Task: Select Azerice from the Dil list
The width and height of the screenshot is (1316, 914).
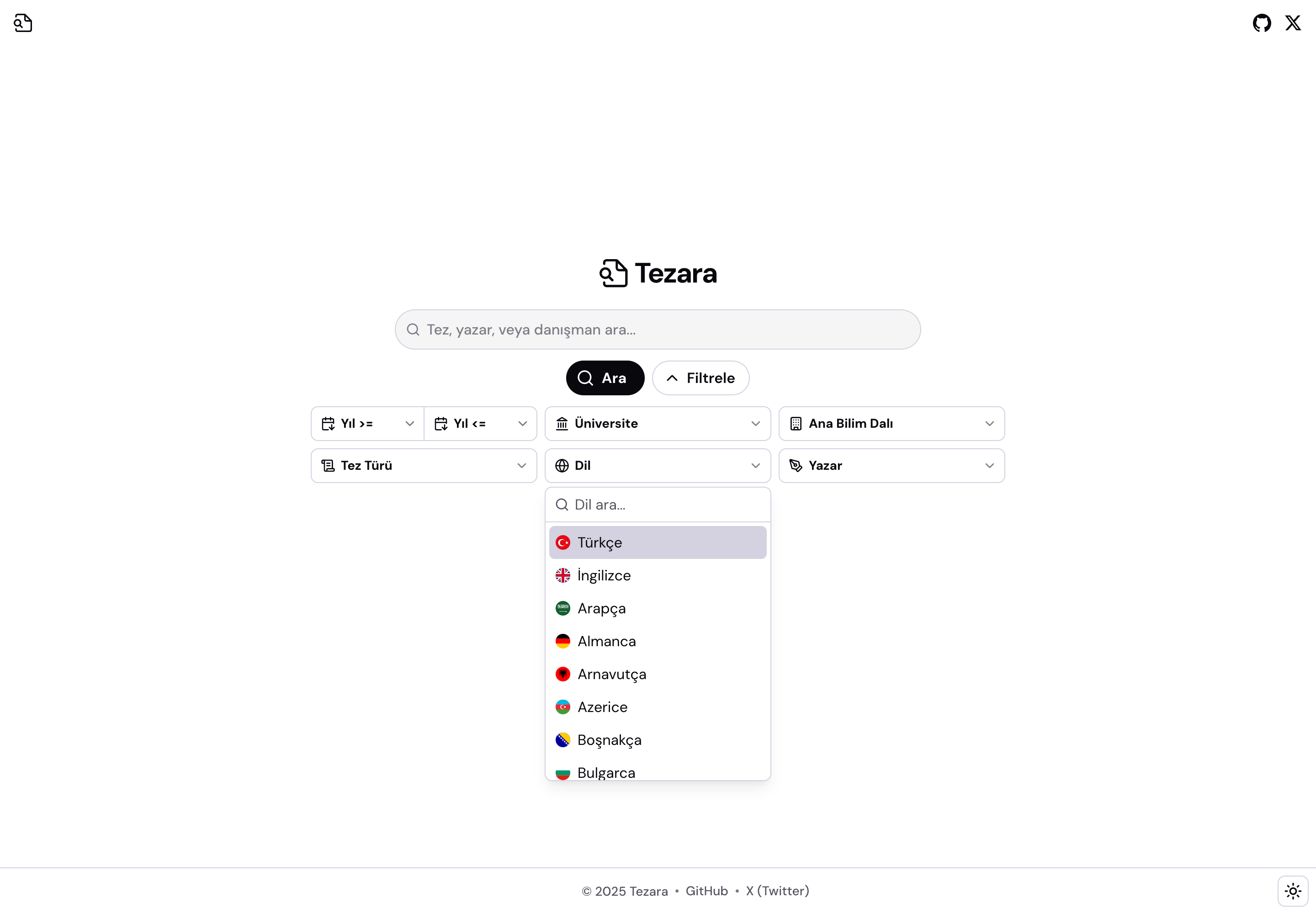Action: pyautogui.click(x=658, y=707)
